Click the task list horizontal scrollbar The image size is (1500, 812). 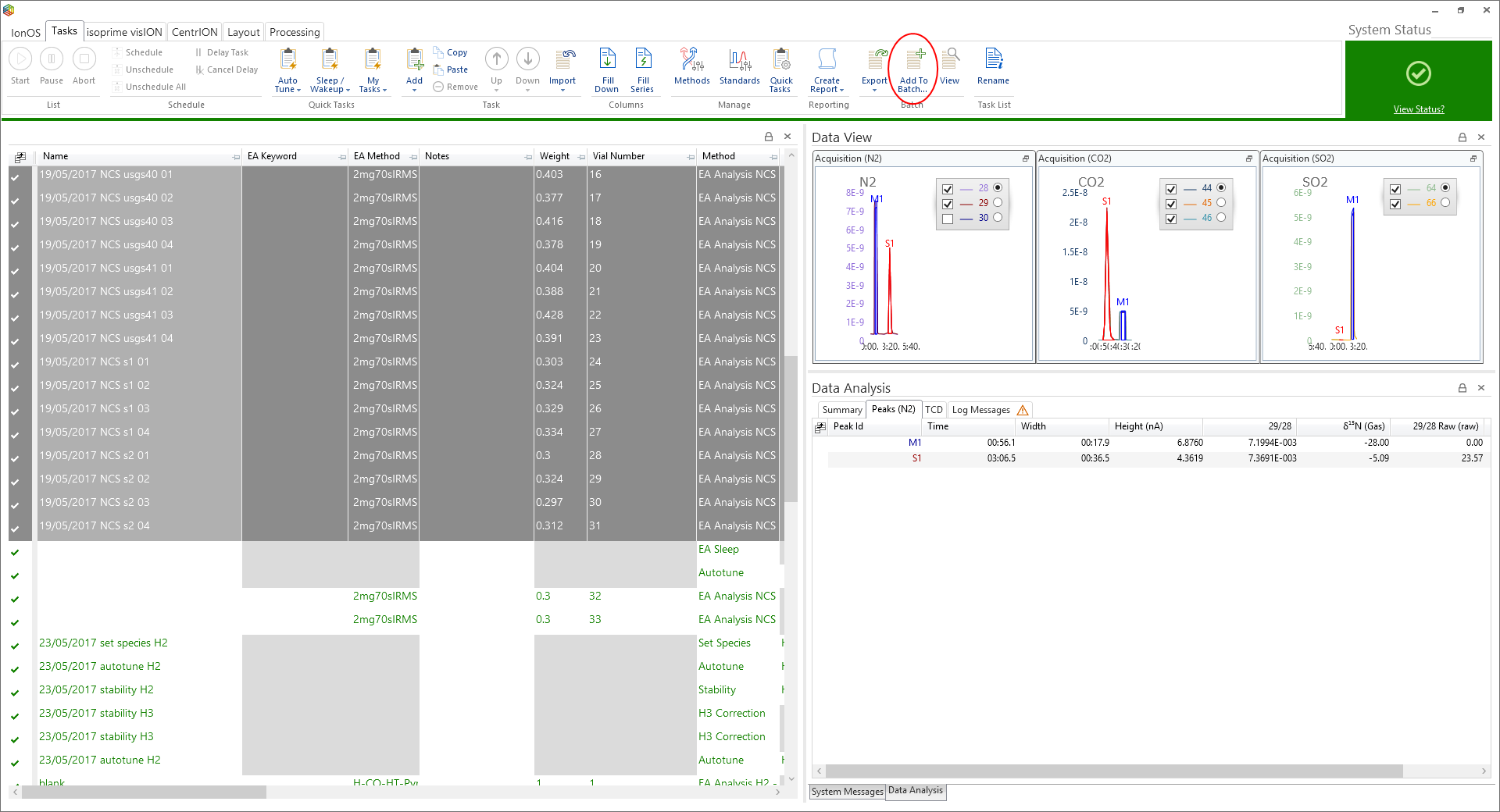tap(144, 792)
